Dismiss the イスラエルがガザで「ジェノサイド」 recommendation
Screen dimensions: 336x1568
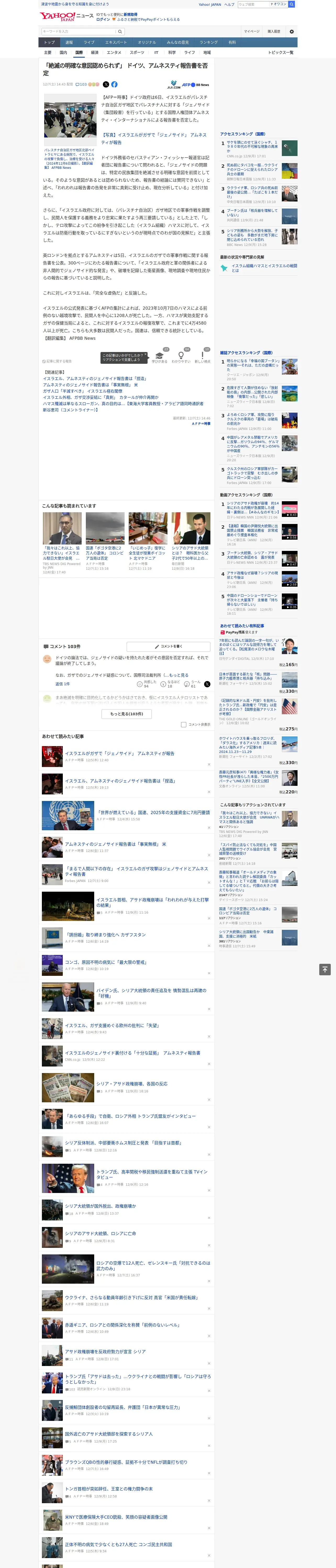pyautogui.click(x=209, y=764)
